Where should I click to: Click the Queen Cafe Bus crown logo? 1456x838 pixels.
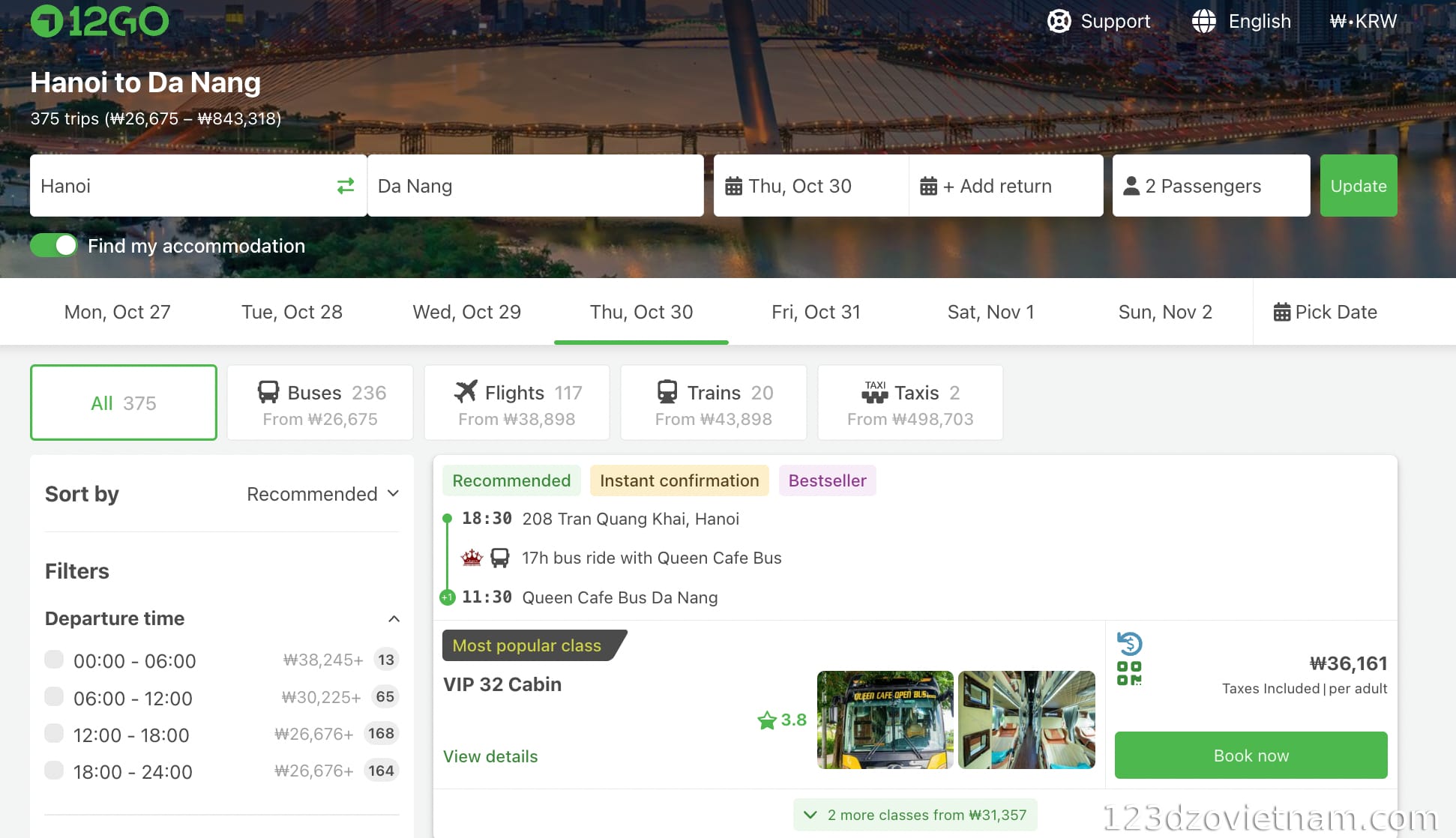tap(472, 558)
